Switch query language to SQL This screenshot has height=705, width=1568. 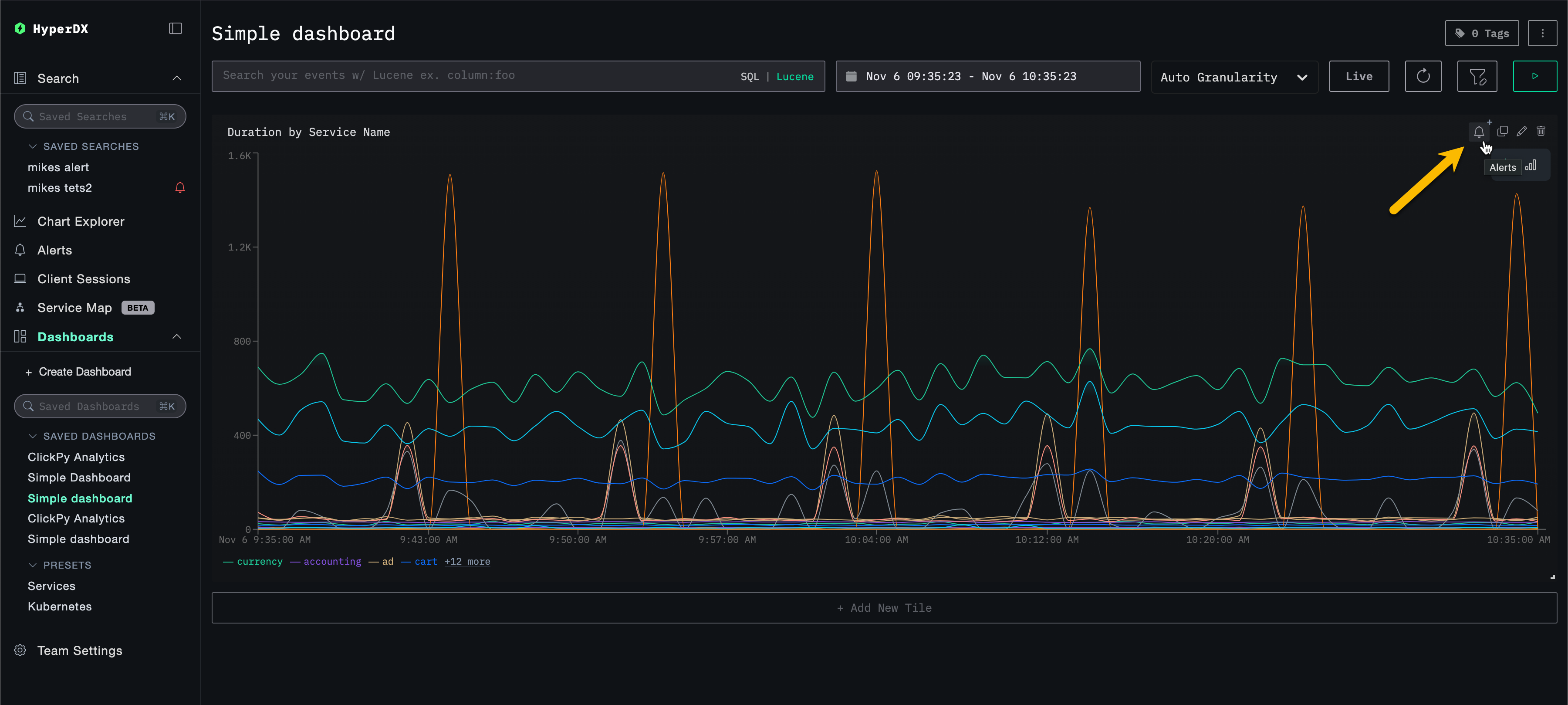click(x=749, y=77)
